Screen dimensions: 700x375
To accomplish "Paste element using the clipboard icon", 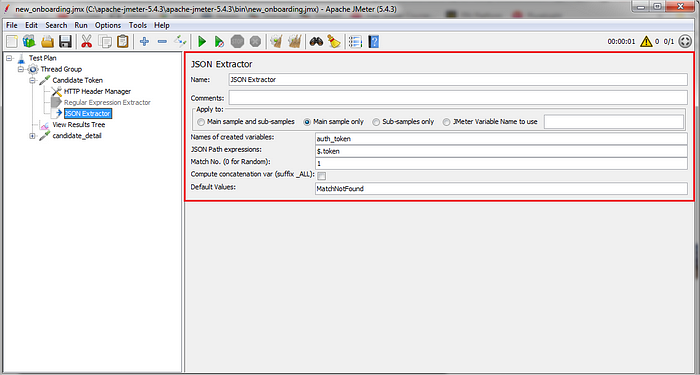I will click(123, 42).
